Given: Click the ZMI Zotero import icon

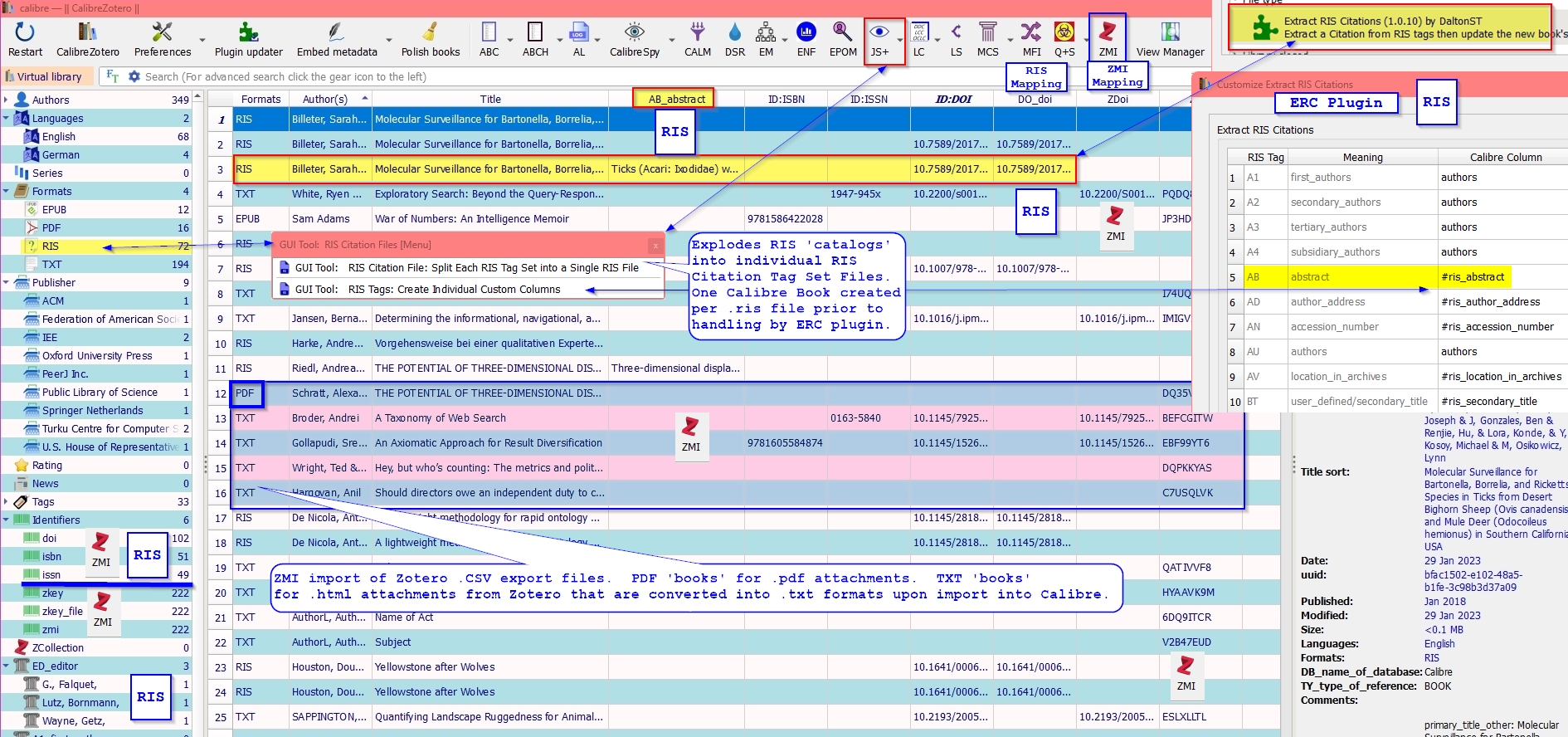Looking at the screenshot, I should click(x=1108, y=33).
